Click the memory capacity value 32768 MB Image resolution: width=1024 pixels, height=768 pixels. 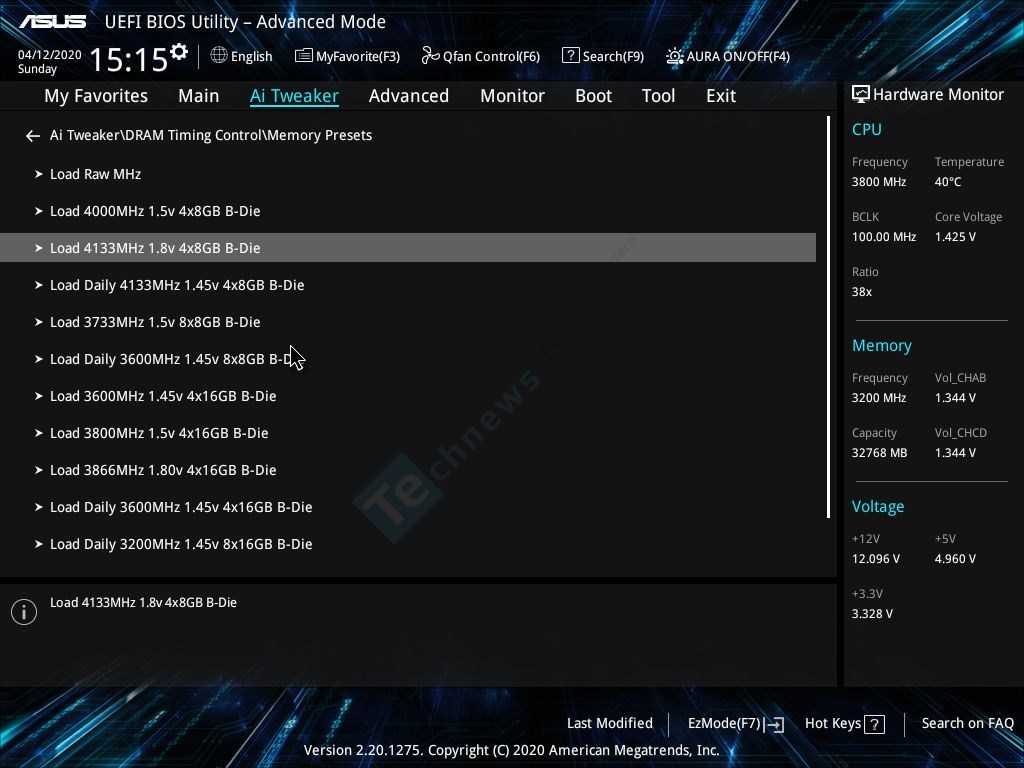tap(880, 453)
